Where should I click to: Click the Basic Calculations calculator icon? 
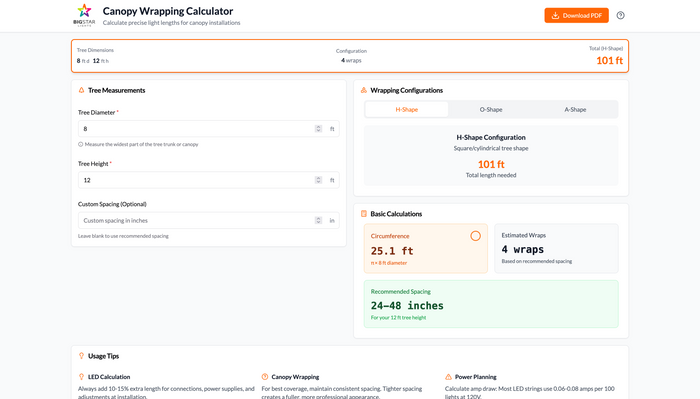[363, 214]
